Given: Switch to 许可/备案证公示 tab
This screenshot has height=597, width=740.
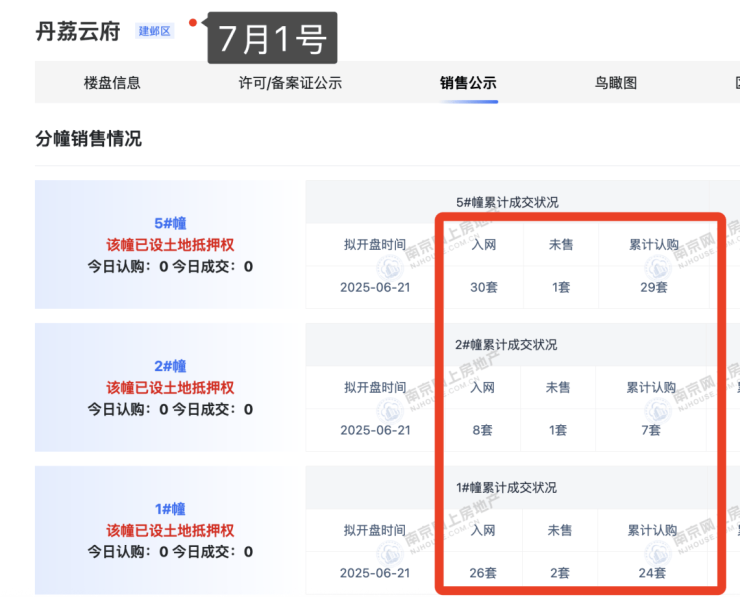Looking at the screenshot, I should point(290,83).
